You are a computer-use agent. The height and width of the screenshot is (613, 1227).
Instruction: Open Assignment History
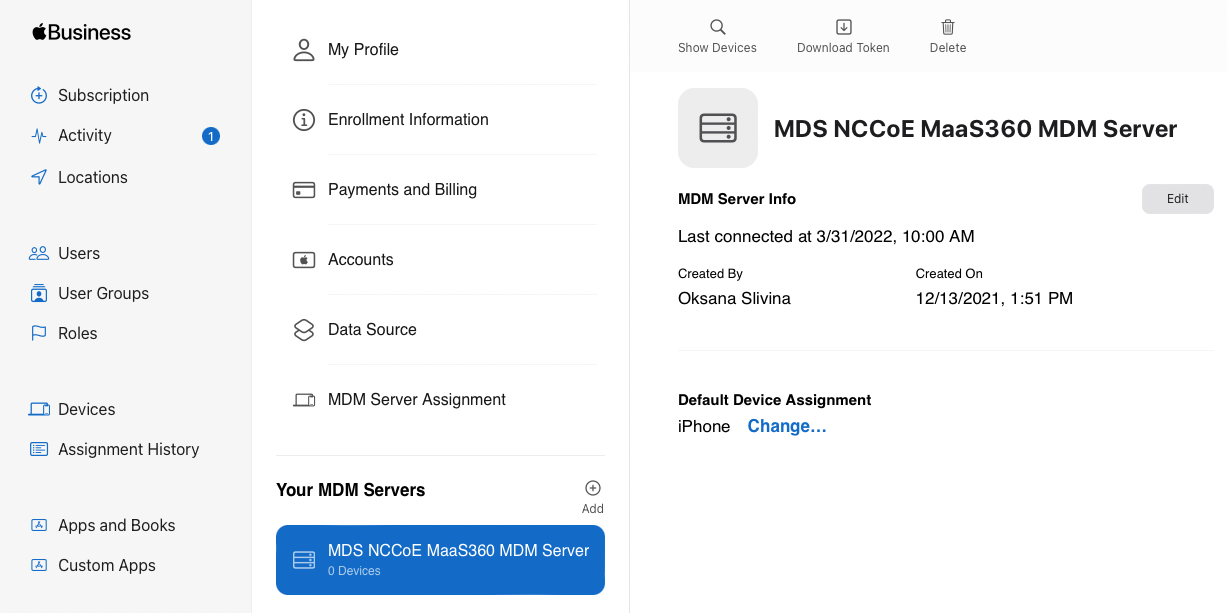(129, 449)
